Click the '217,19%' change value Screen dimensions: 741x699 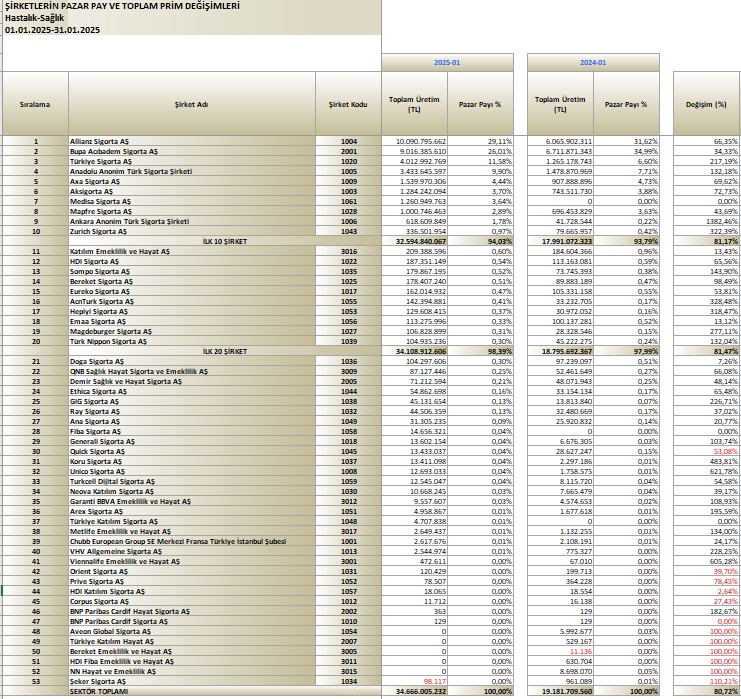tap(707, 161)
